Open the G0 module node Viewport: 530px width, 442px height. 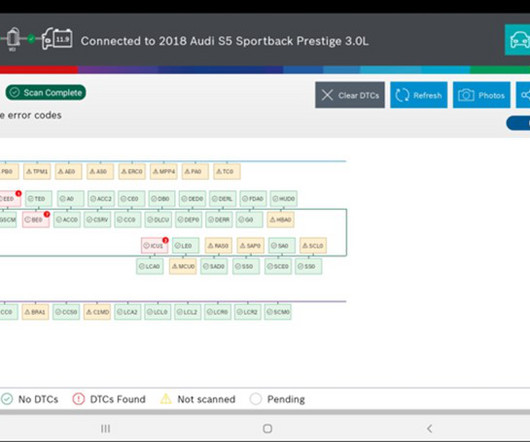[x=250, y=220]
